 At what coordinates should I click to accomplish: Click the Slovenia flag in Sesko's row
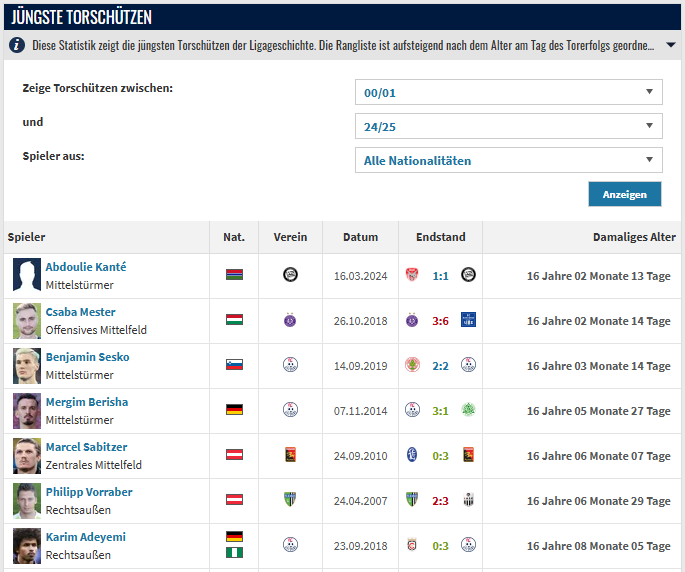(x=234, y=365)
